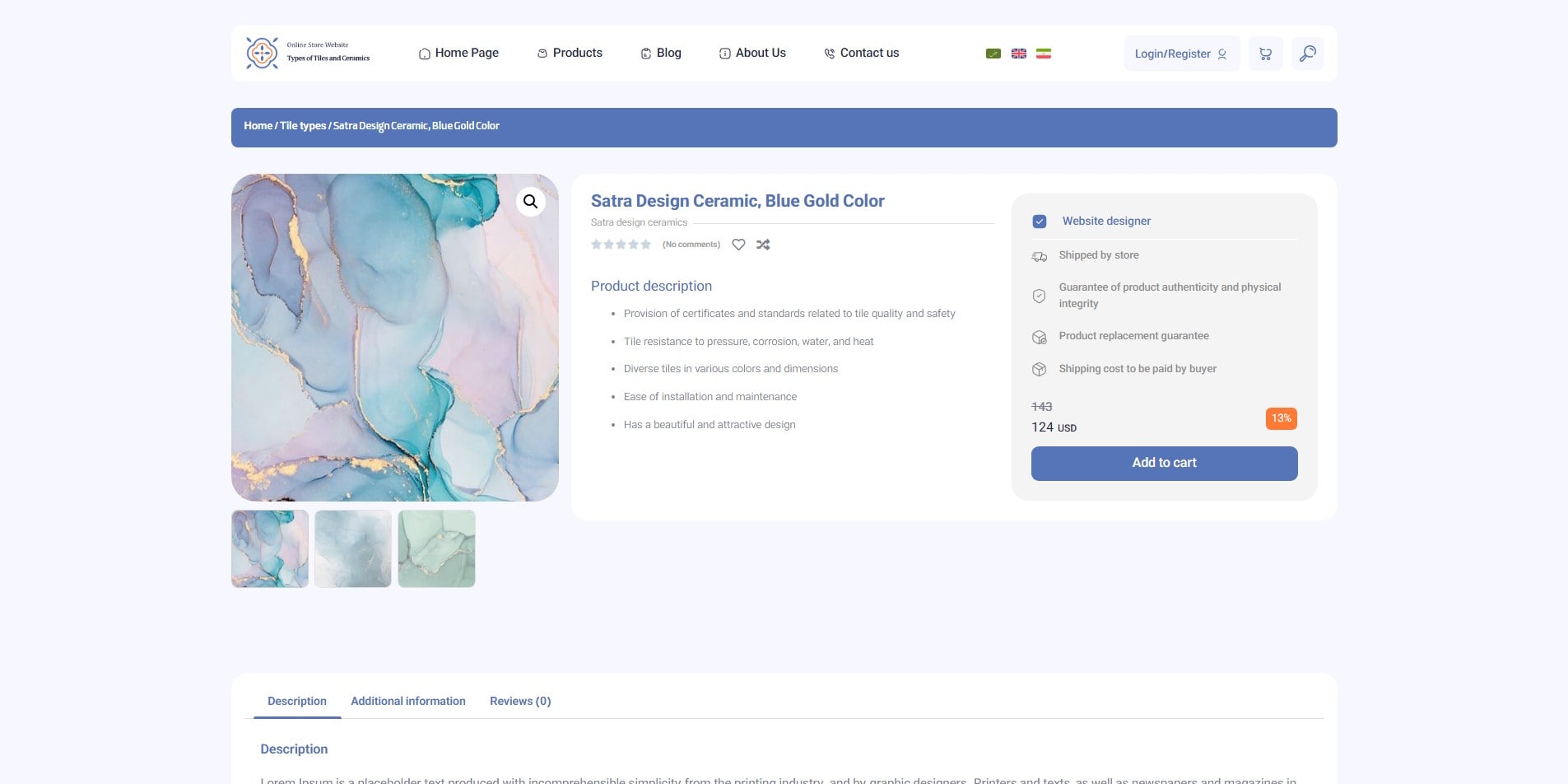Viewport: 1568px width, 784px height.
Task: Open the Products menu item
Action: pos(570,53)
